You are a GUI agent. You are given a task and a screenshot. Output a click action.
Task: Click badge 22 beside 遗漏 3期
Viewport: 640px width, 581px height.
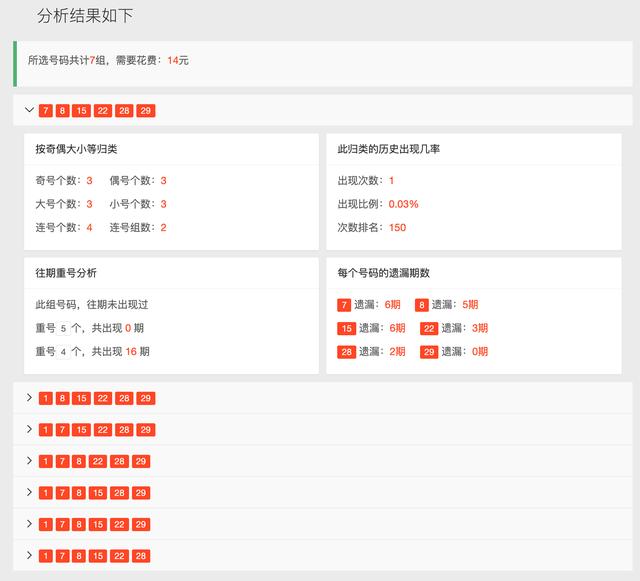429,328
